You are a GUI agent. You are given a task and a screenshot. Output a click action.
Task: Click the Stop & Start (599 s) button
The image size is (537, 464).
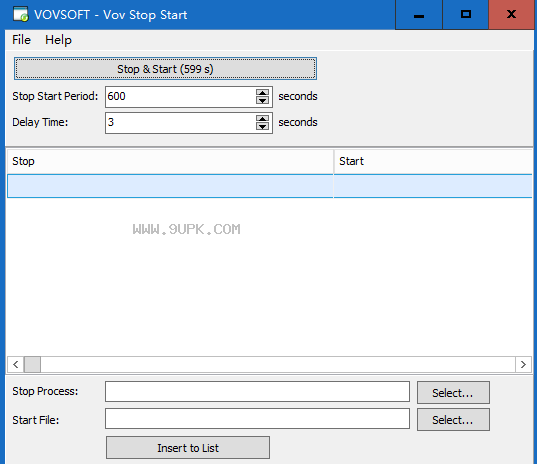pyautogui.click(x=165, y=69)
